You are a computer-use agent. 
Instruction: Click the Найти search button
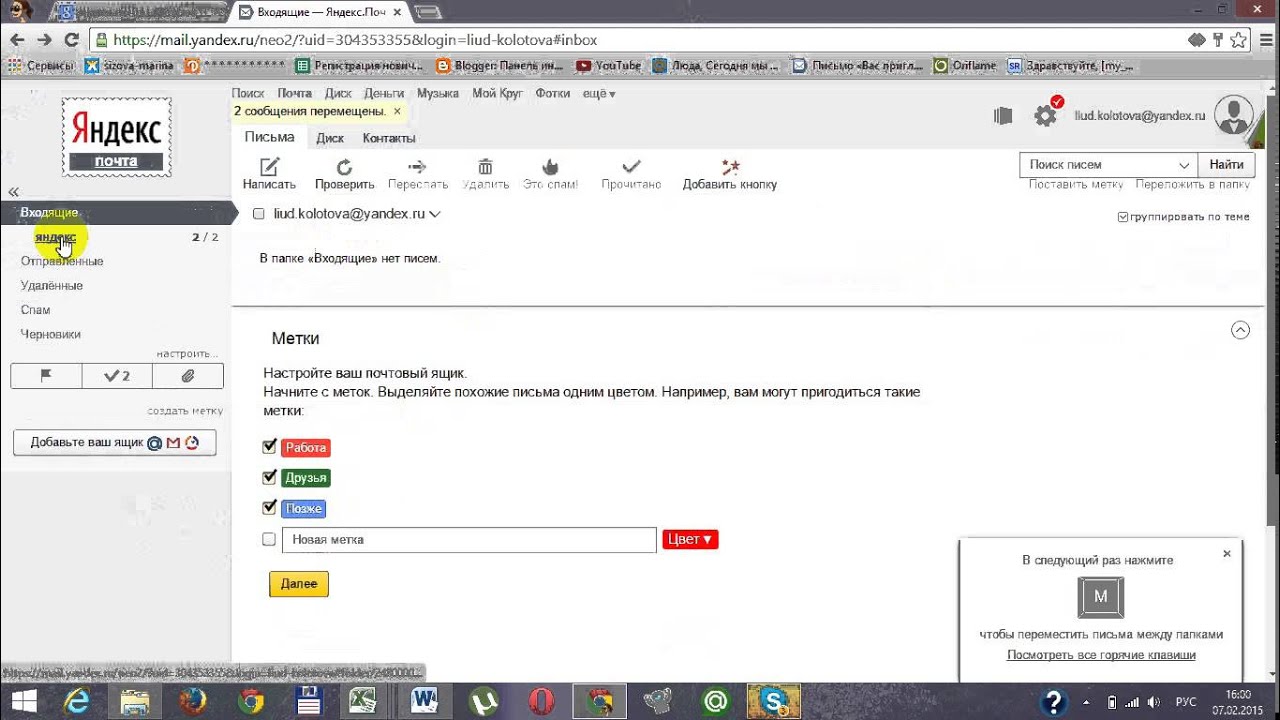pos(1226,165)
